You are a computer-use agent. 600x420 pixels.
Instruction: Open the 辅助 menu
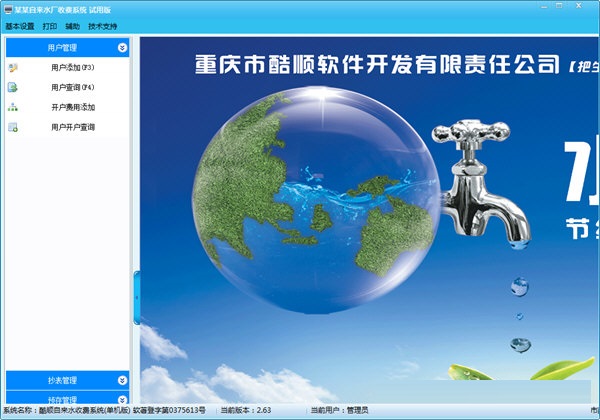point(72,26)
